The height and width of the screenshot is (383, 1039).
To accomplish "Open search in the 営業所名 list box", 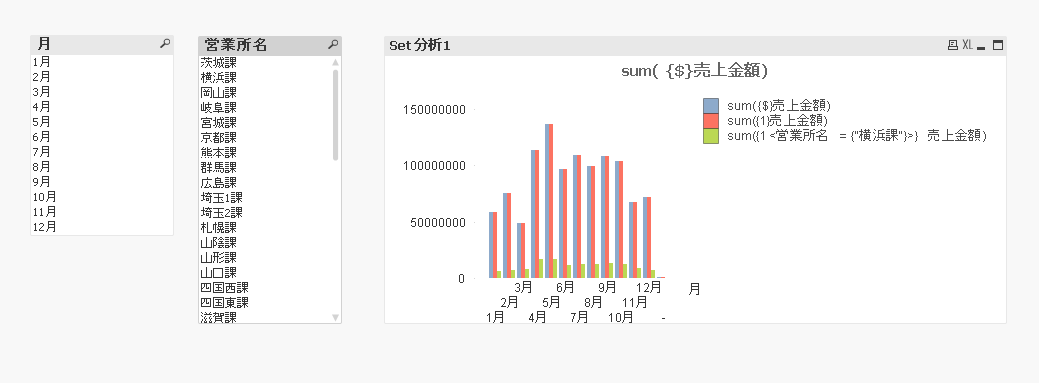I will 334,44.
